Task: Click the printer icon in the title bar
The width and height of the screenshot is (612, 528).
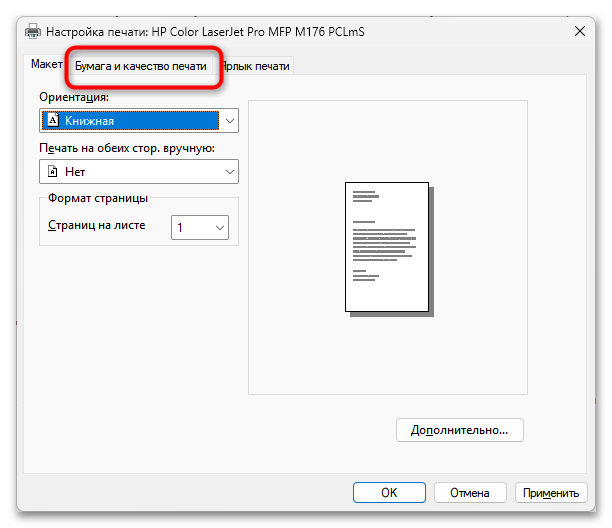Action: (33, 31)
